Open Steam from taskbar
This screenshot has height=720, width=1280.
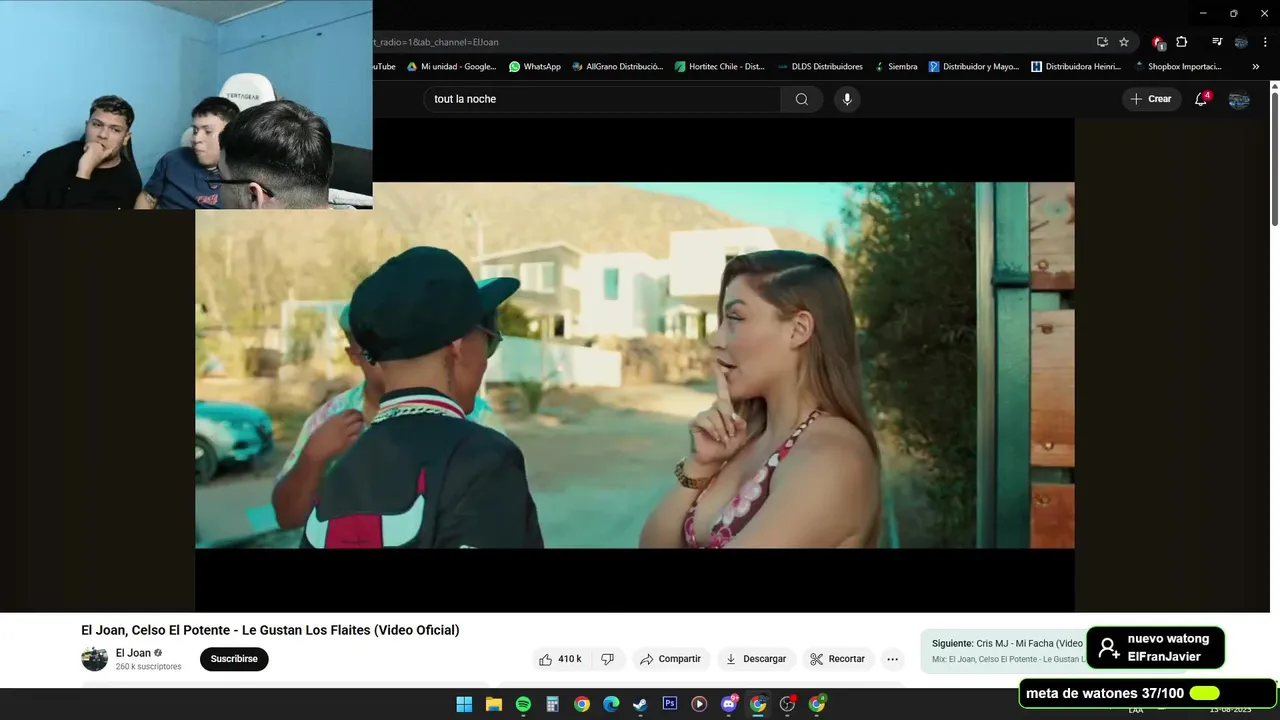tap(640, 704)
